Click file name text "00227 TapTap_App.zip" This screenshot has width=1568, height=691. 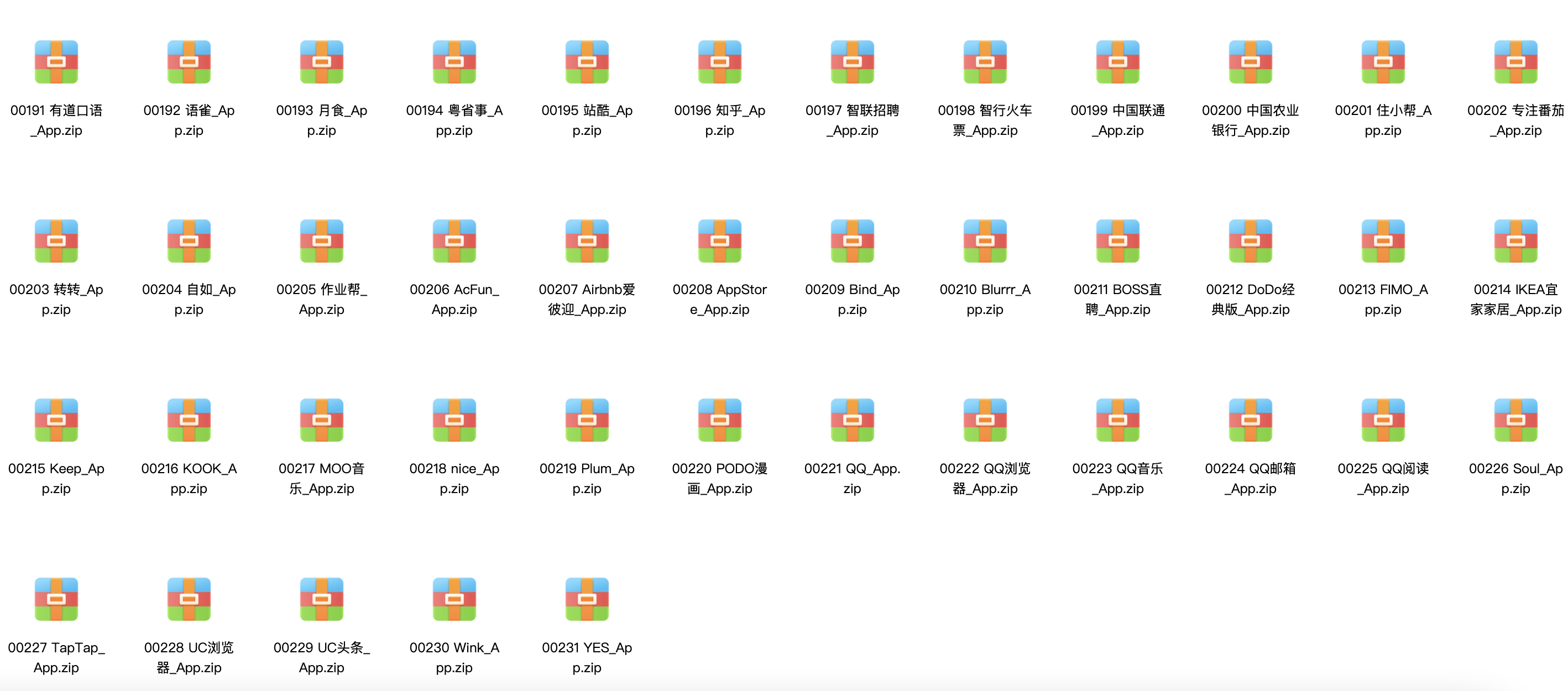(56, 657)
